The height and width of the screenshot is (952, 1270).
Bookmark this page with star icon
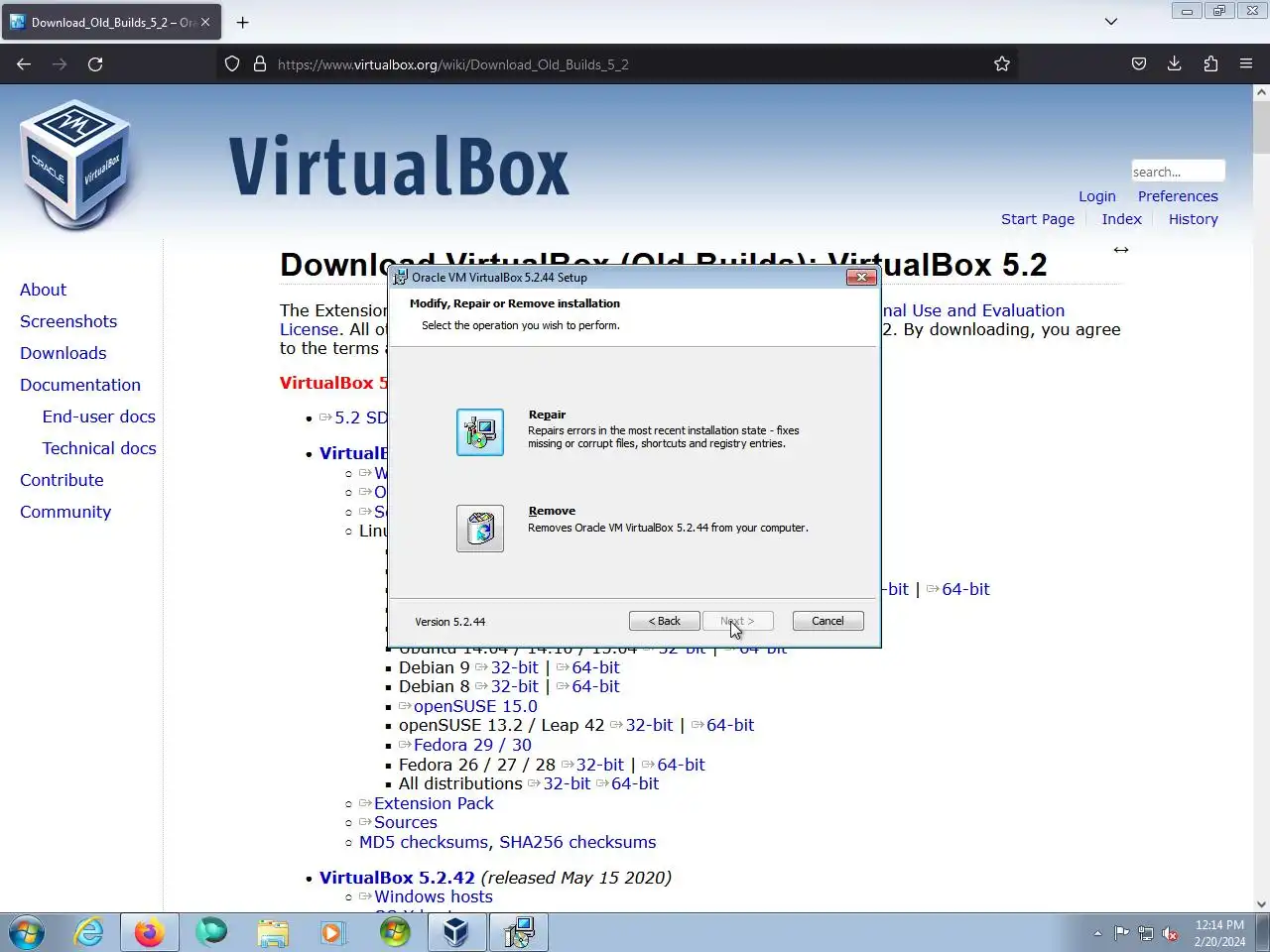click(1002, 64)
